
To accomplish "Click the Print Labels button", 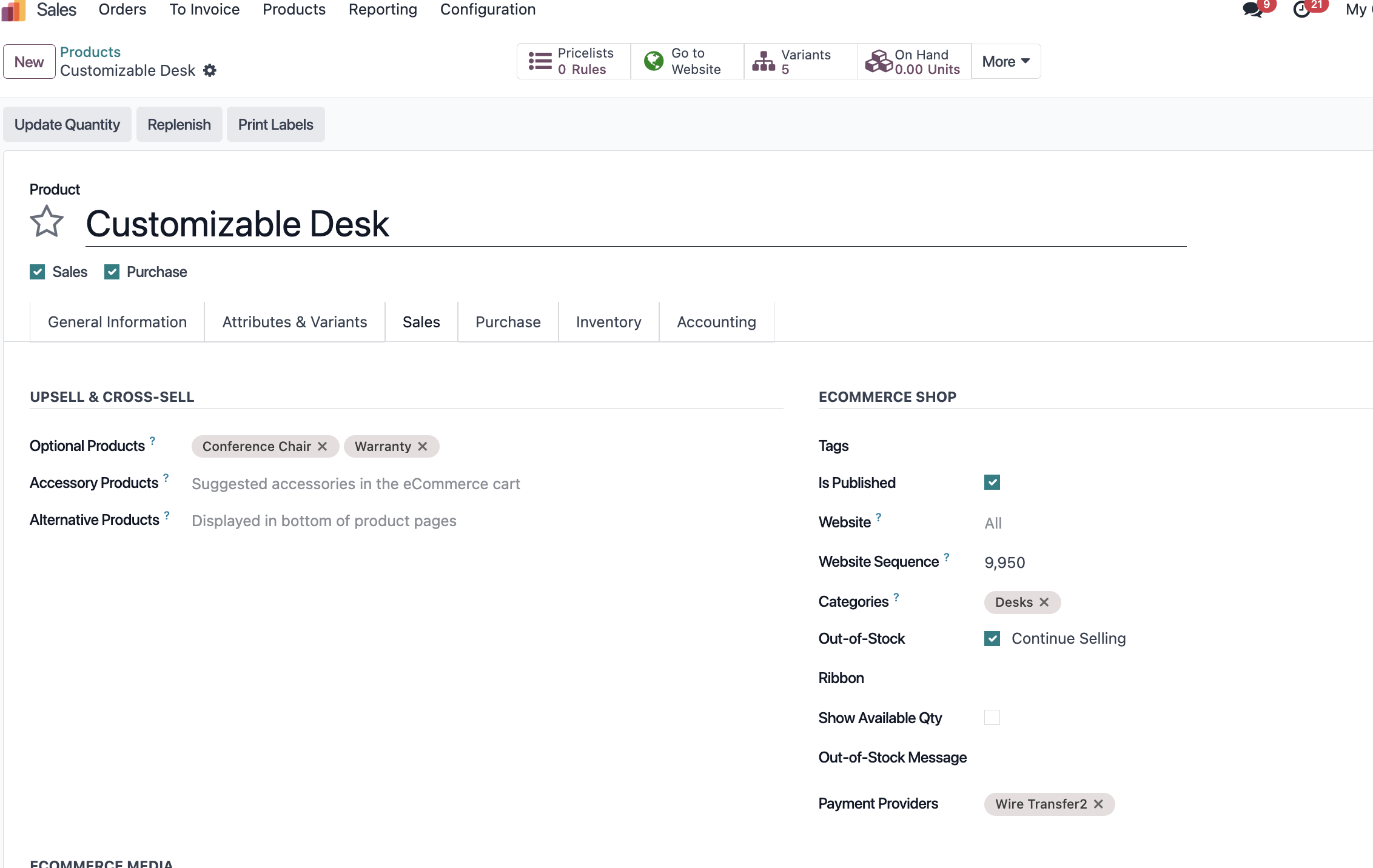I will point(276,124).
